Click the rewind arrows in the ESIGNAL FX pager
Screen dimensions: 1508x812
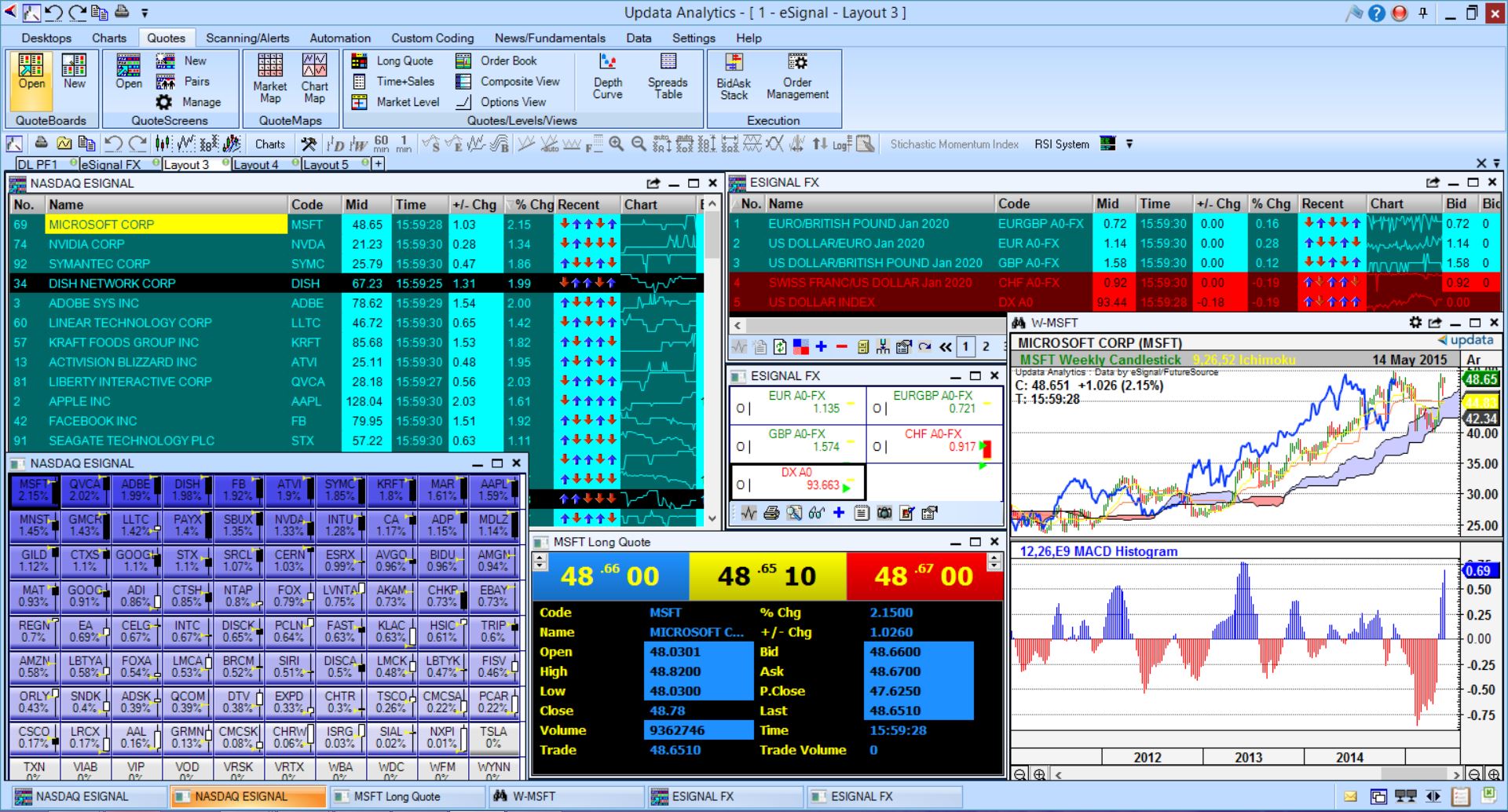945,346
